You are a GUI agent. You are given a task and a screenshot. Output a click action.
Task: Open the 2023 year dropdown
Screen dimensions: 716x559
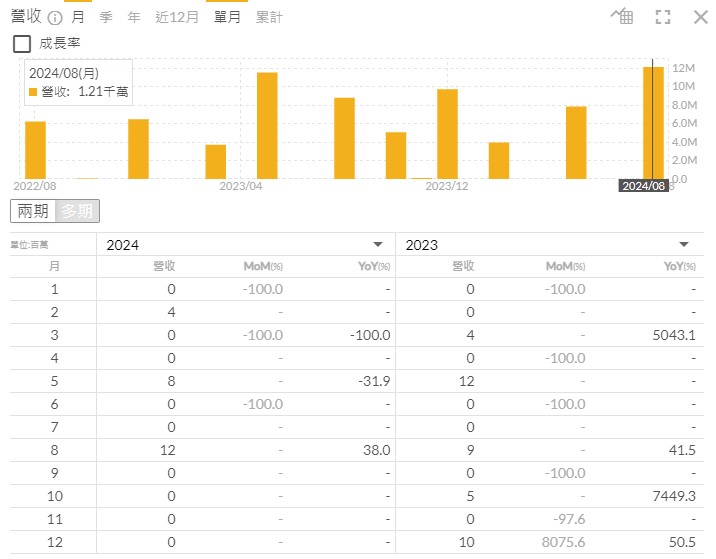(684, 245)
